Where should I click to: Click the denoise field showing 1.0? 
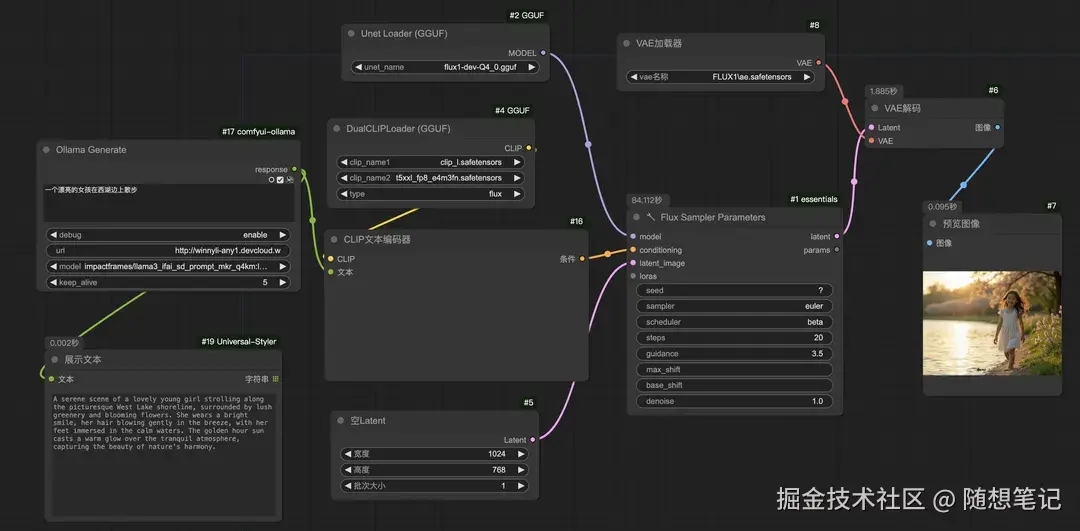[x=734, y=402]
